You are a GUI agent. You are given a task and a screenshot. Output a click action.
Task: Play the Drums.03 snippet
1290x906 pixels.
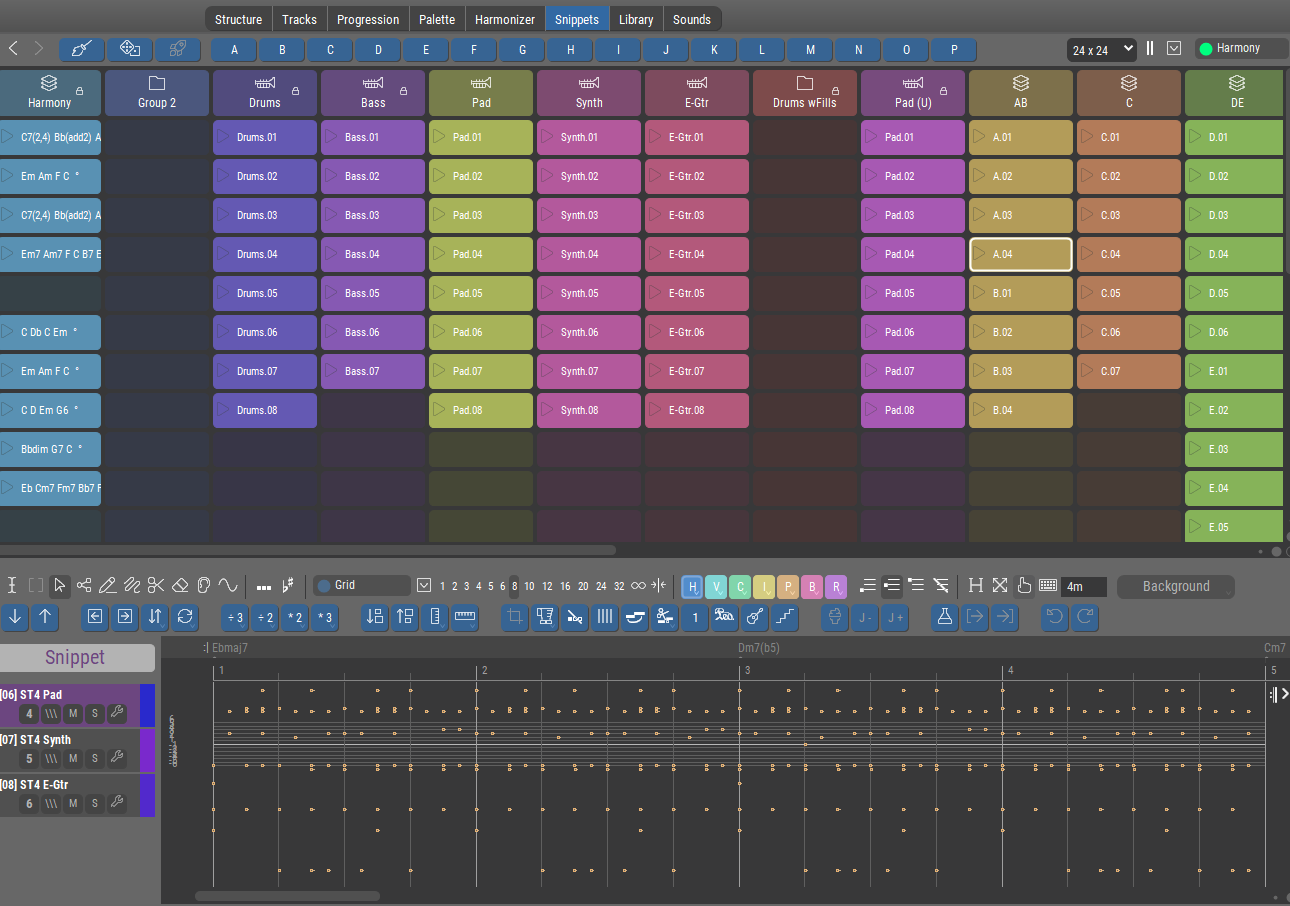(x=224, y=215)
